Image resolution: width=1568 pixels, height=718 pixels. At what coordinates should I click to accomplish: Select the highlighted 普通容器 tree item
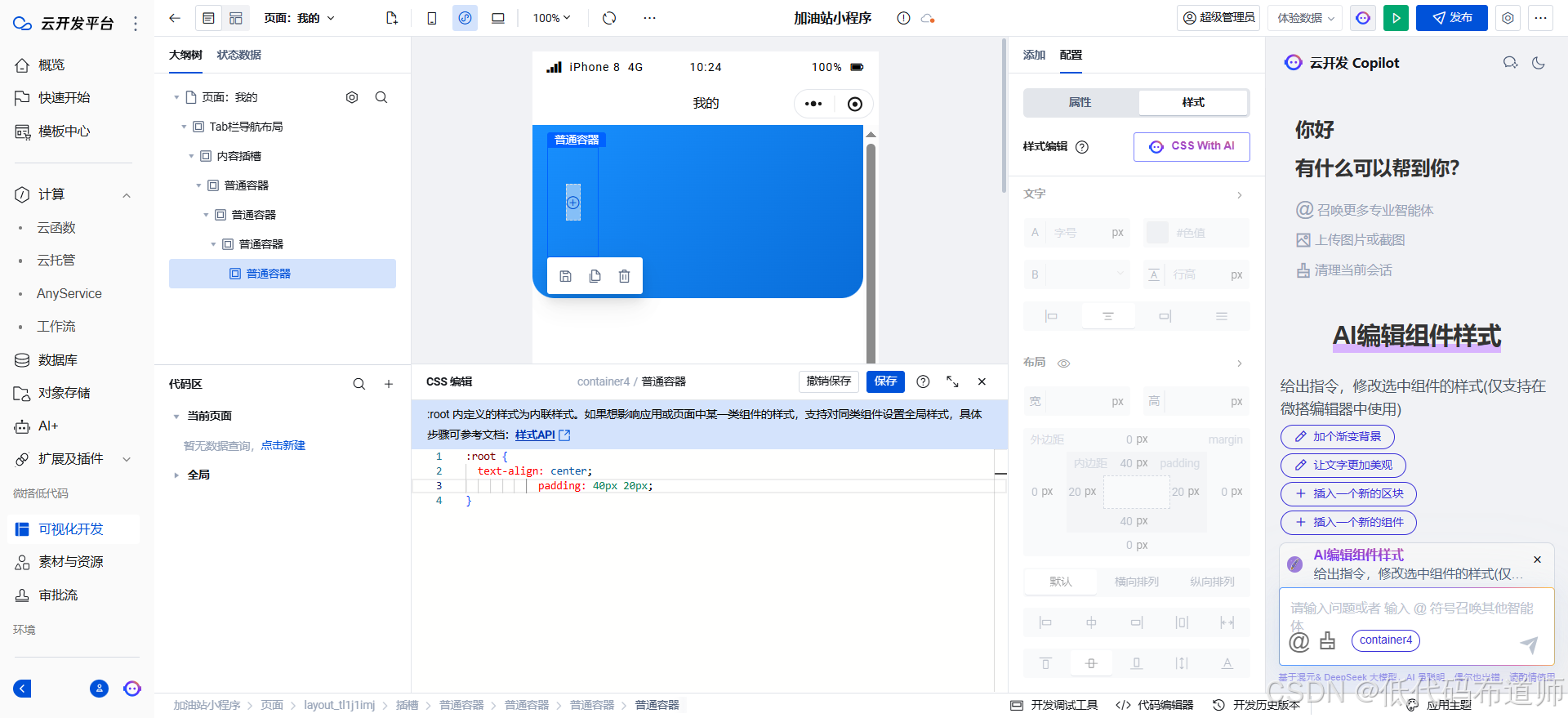pos(283,274)
